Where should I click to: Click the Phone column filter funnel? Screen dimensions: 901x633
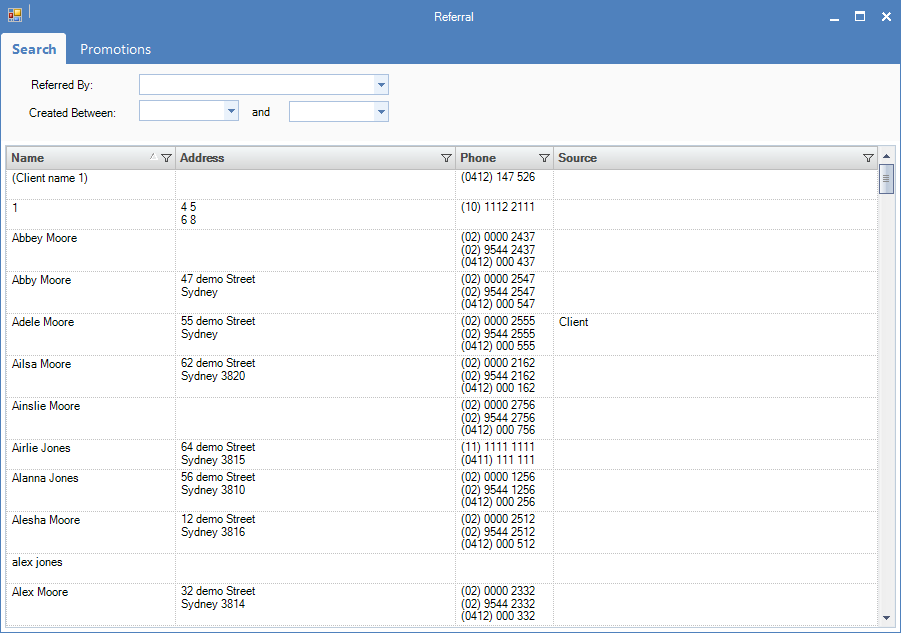[544, 158]
